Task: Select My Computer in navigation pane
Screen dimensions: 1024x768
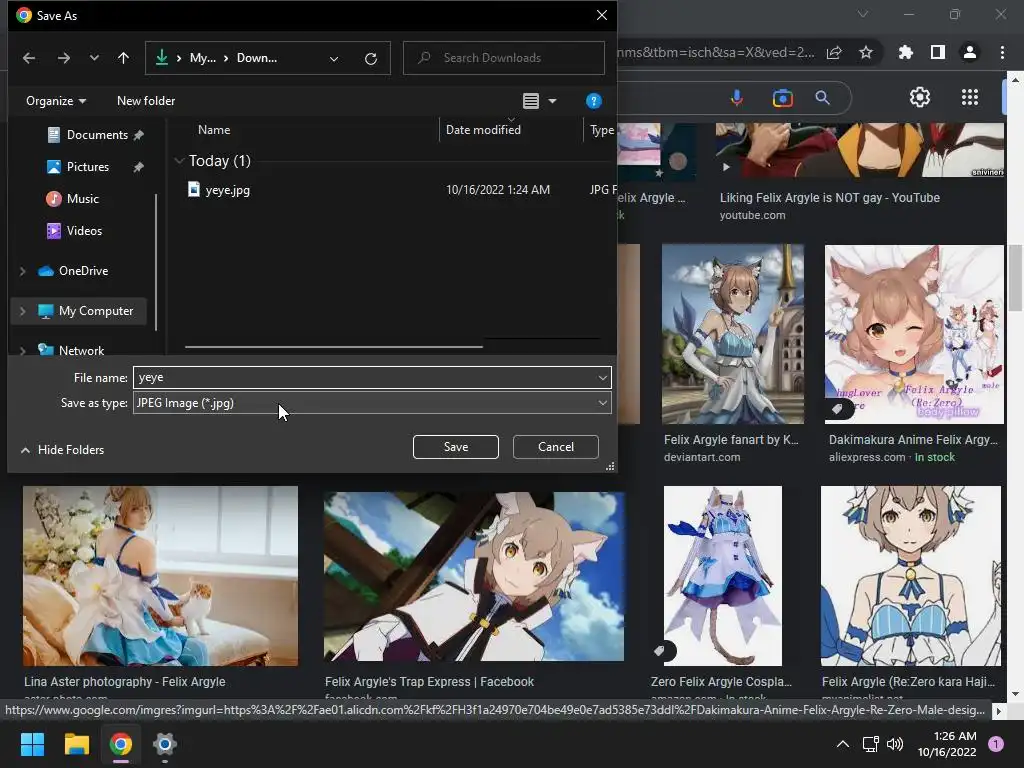Action: [x=95, y=312]
